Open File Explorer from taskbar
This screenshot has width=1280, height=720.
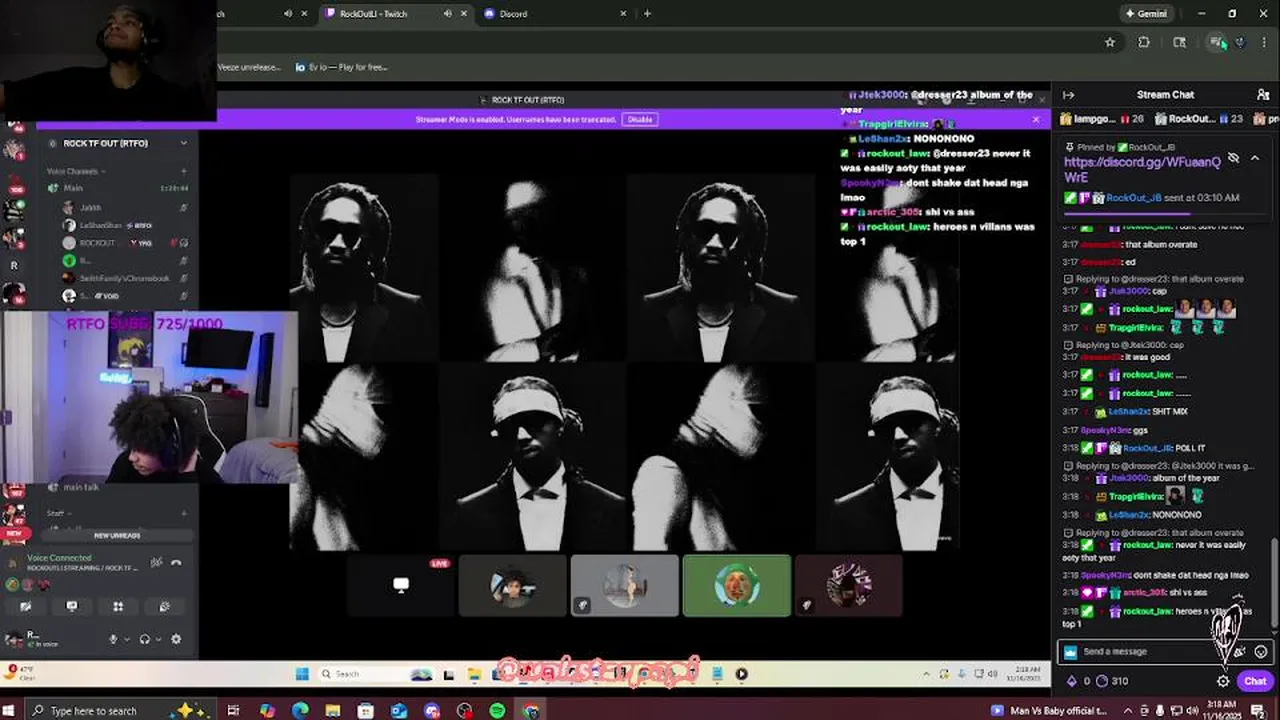(x=332, y=711)
